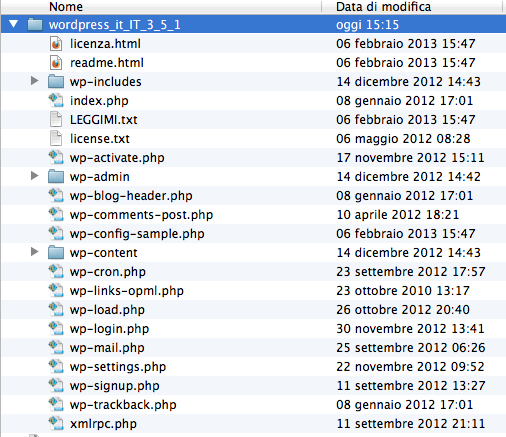Select the license.txt file name
This screenshot has height=437, width=506.
(100, 139)
